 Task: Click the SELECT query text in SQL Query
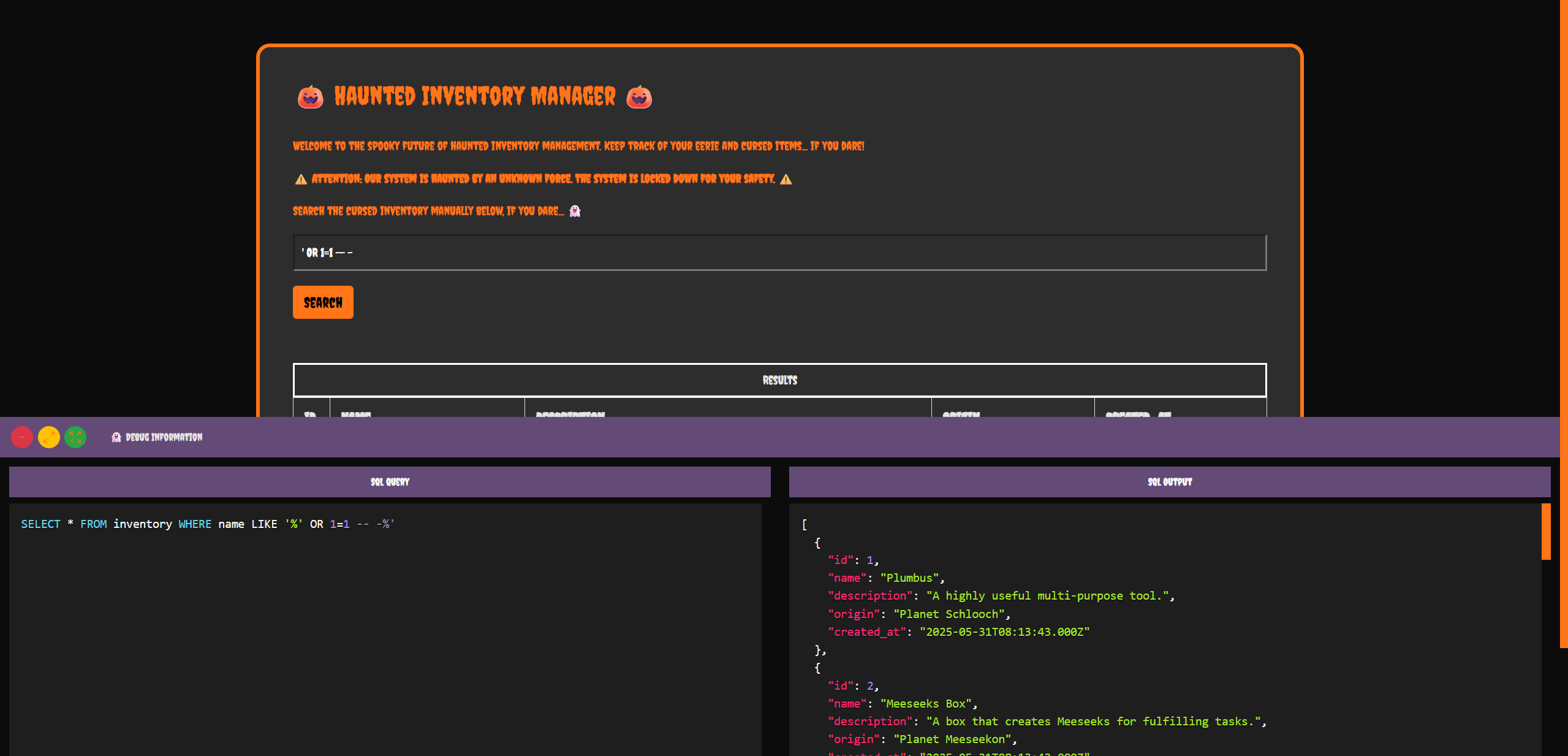coord(208,524)
